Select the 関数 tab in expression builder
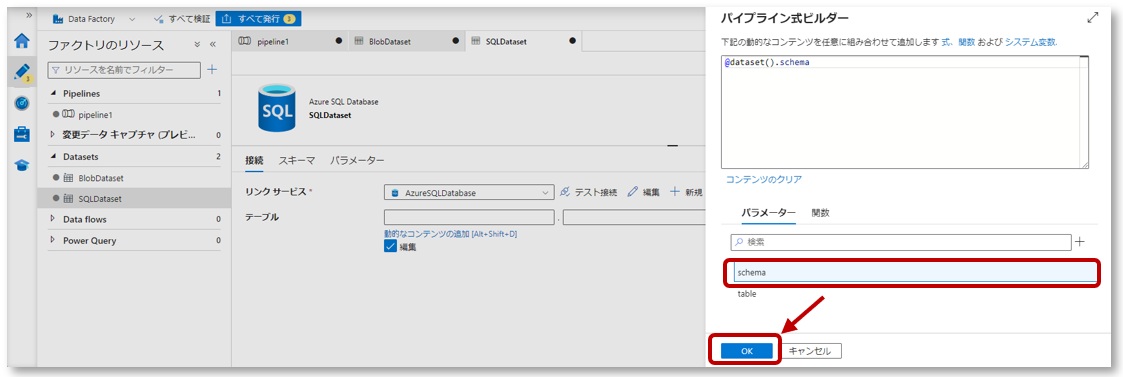The width and height of the screenshot is (1123, 377). click(x=821, y=213)
